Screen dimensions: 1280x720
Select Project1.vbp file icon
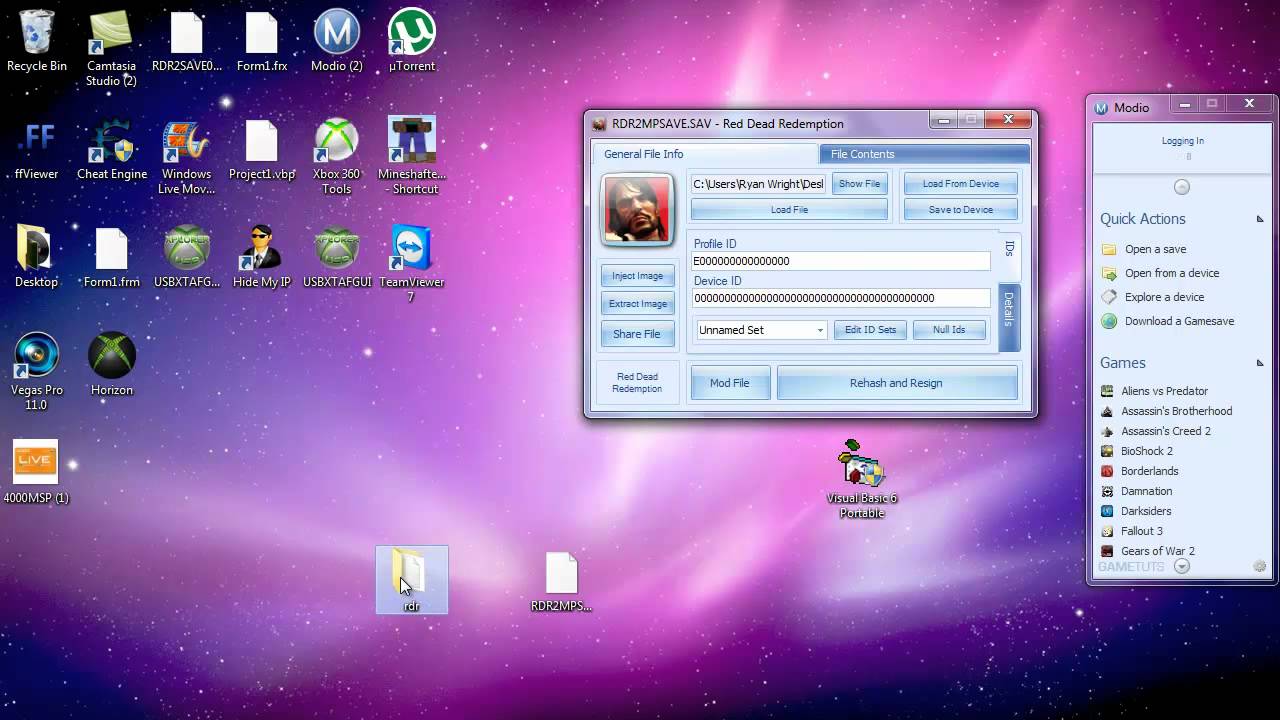pos(262,150)
